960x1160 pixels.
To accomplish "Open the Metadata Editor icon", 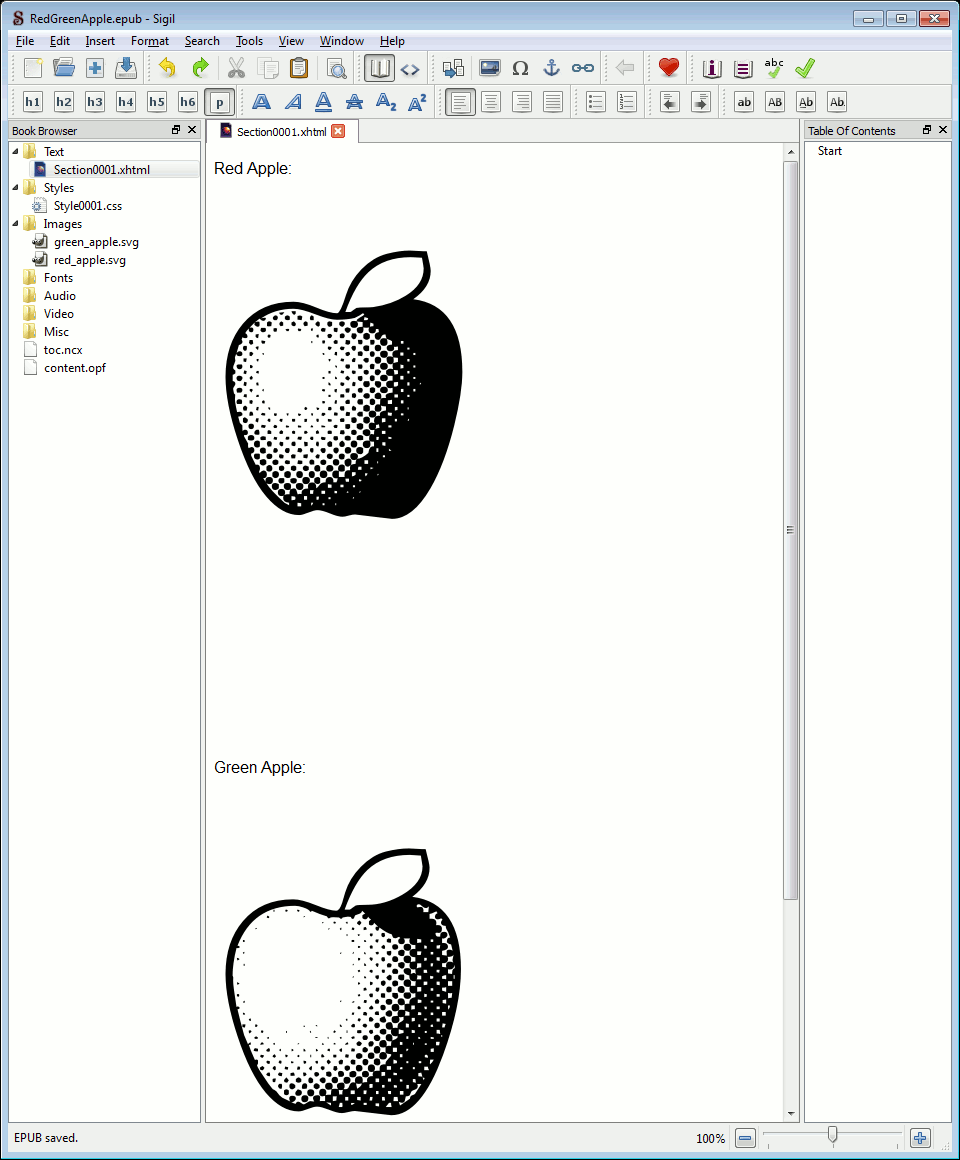I will pyautogui.click(x=711, y=68).
